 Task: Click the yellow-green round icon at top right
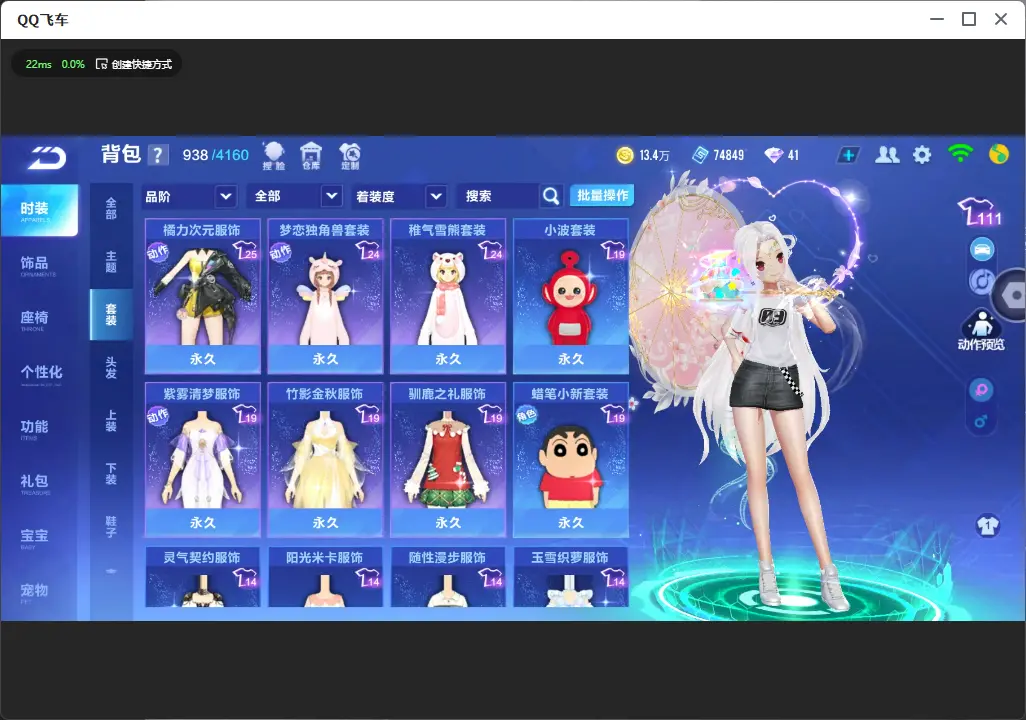coord(999,154)
